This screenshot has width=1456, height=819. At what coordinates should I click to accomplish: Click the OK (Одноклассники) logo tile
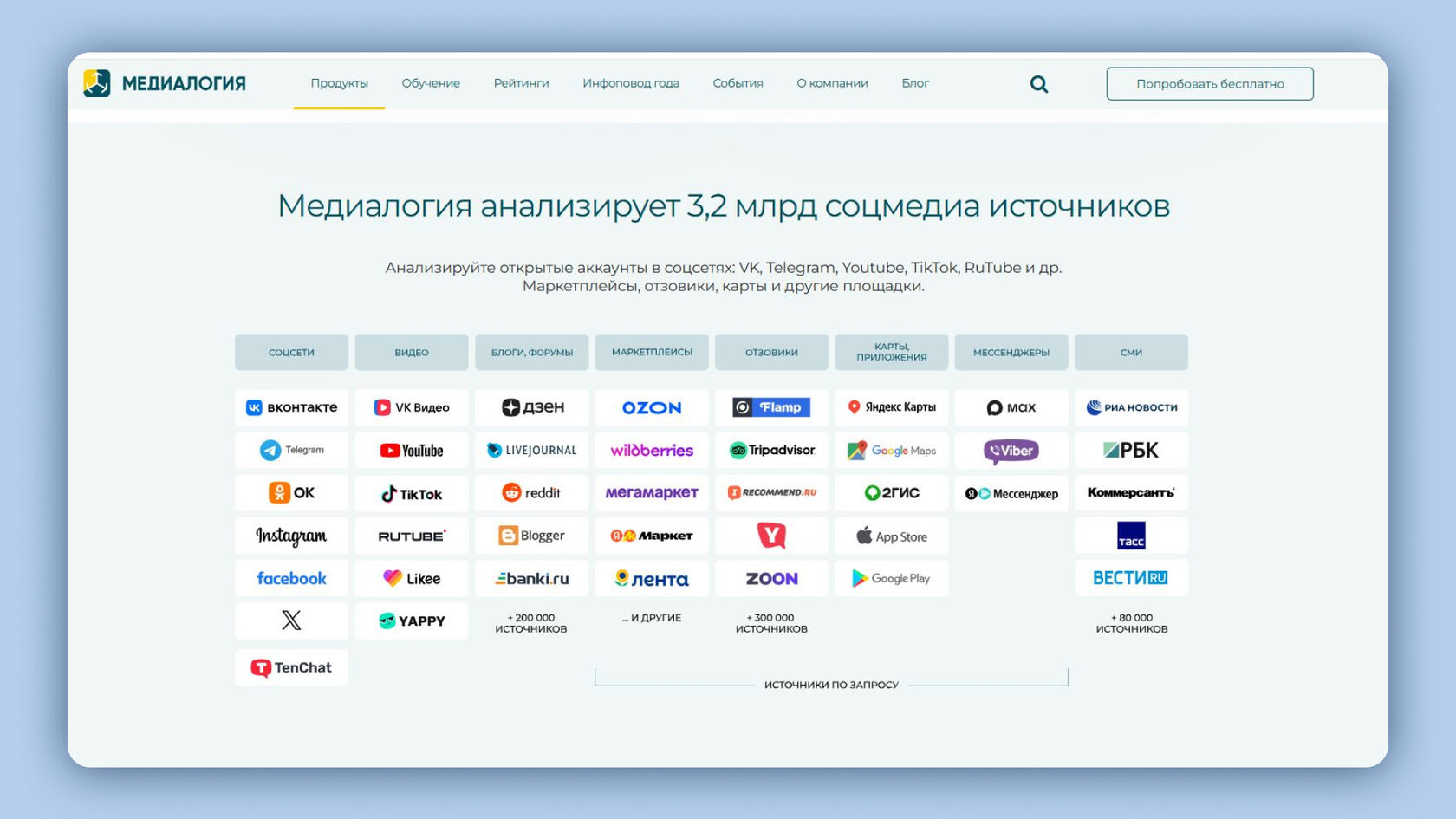pos(291,492)
